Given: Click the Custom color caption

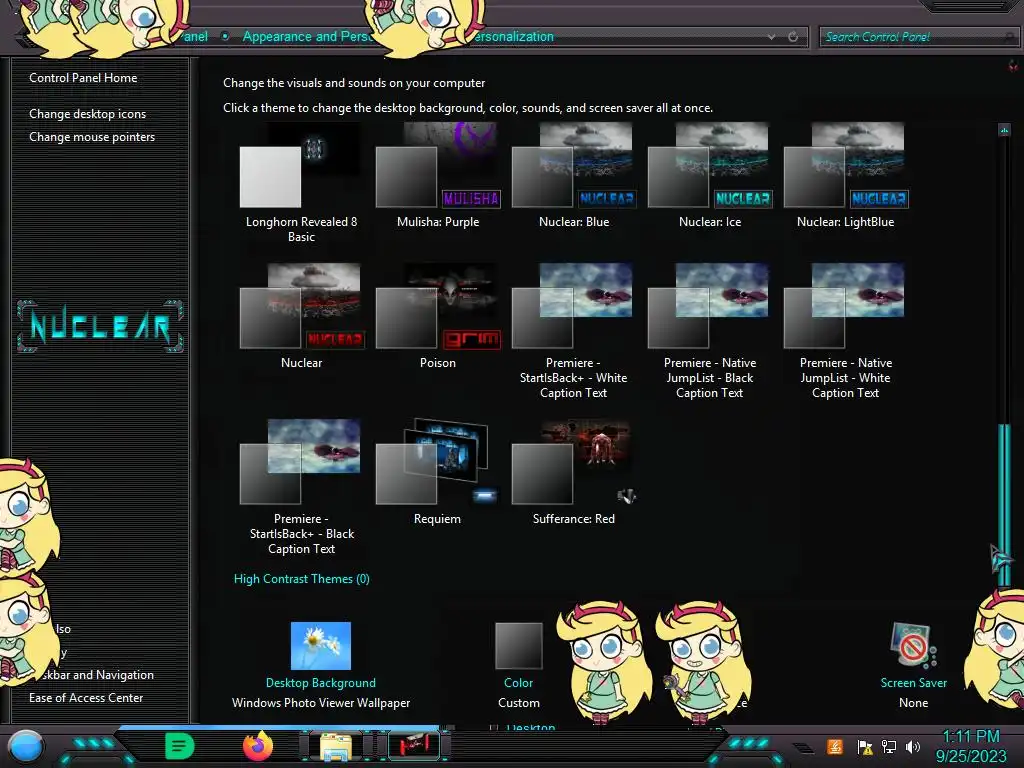Looking at the screenshot, I should pyautogui.click(x=519, y=703).
